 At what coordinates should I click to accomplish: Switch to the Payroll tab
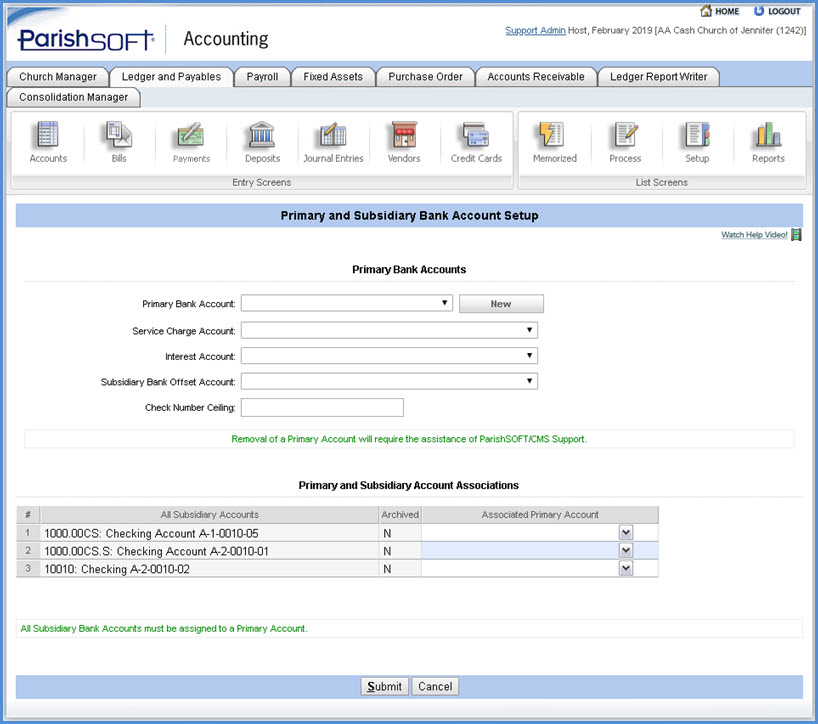pos(263,77)
